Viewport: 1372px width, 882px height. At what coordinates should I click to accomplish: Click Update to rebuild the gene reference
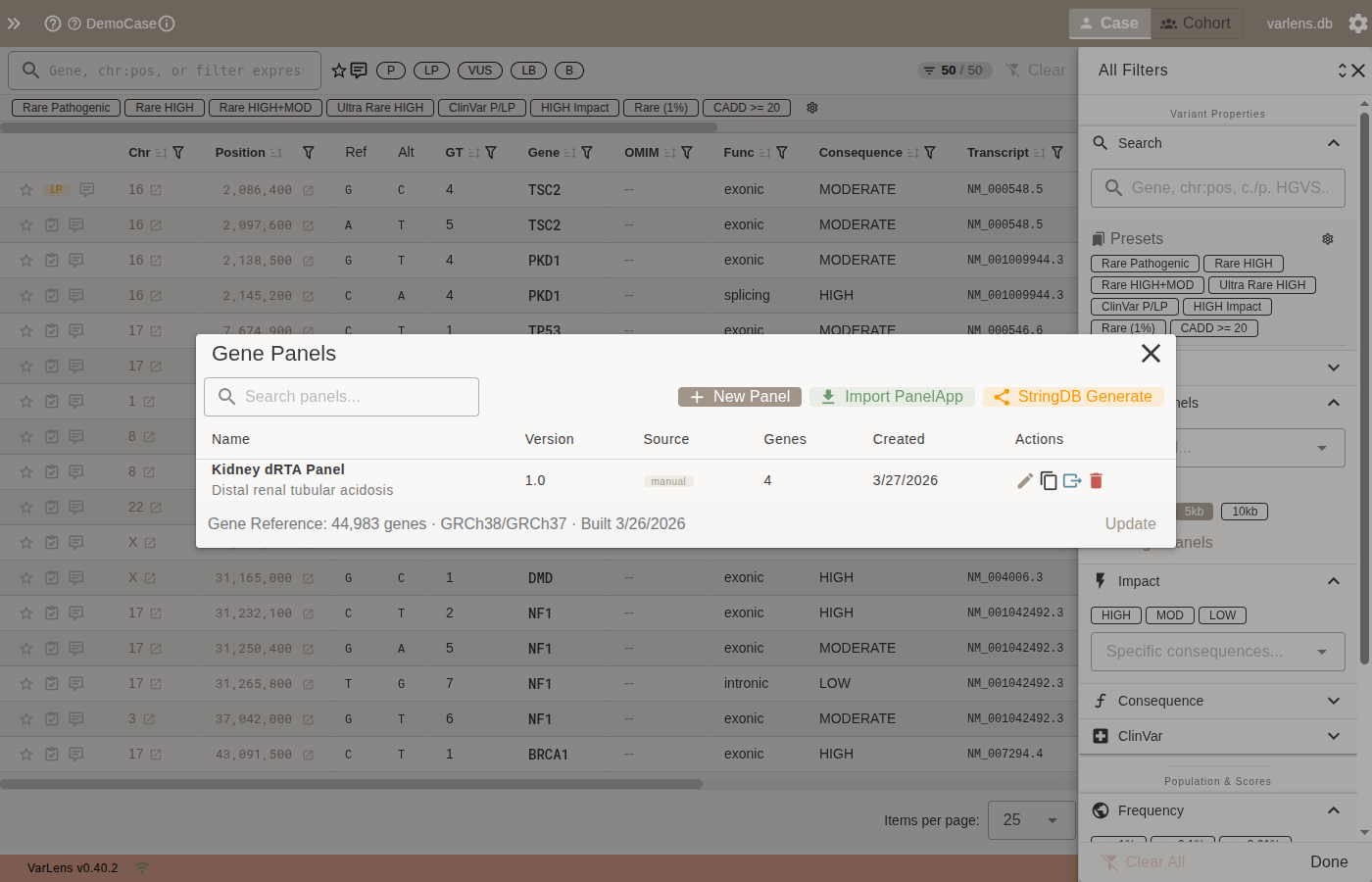coord(1130,523)
